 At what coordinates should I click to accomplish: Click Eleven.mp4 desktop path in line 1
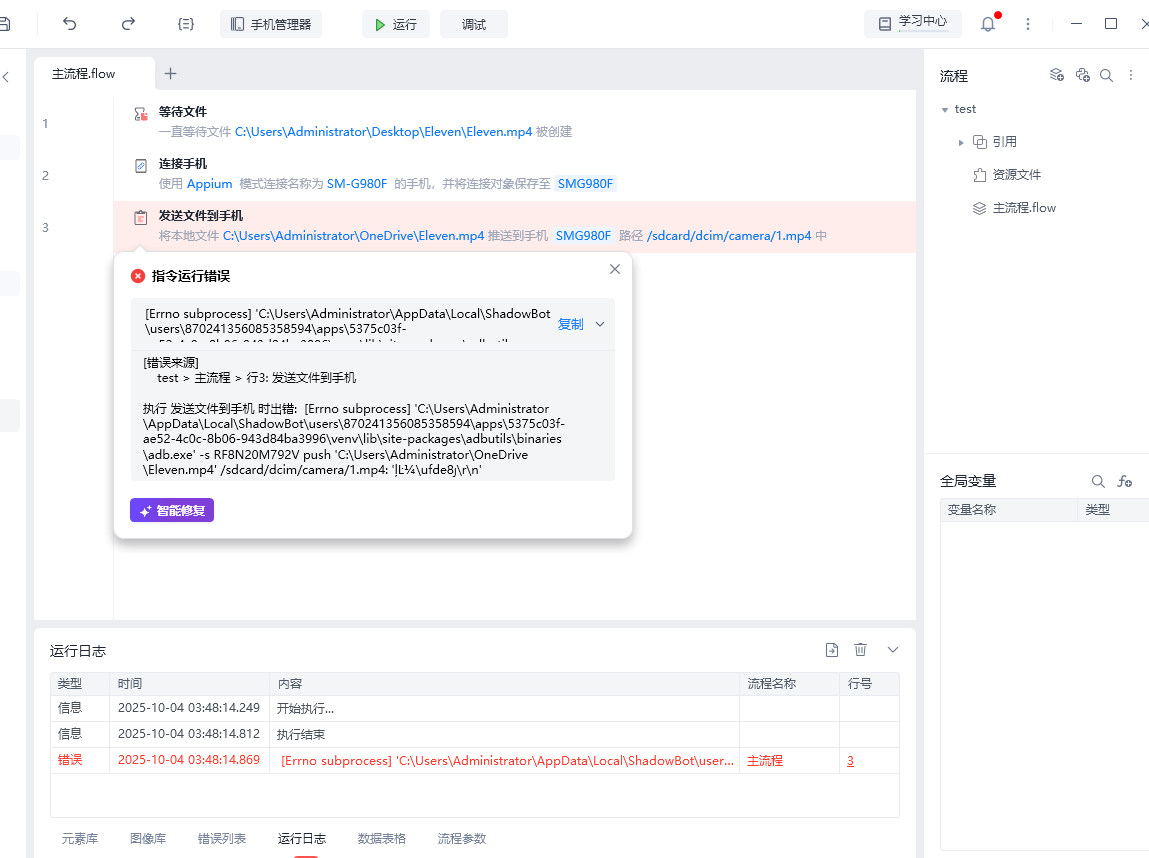click(x=383, y=132)
